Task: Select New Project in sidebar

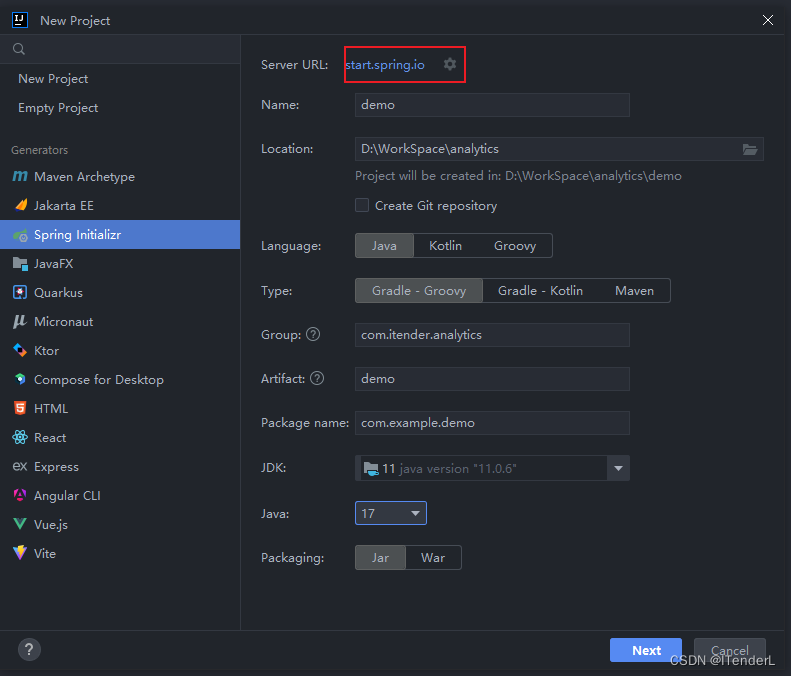Action: coord(120,79)
